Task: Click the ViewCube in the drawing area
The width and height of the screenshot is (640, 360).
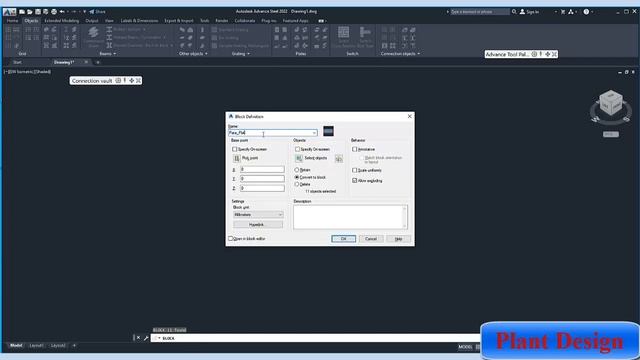Action: pyautogui.click(x=611, y=103)
